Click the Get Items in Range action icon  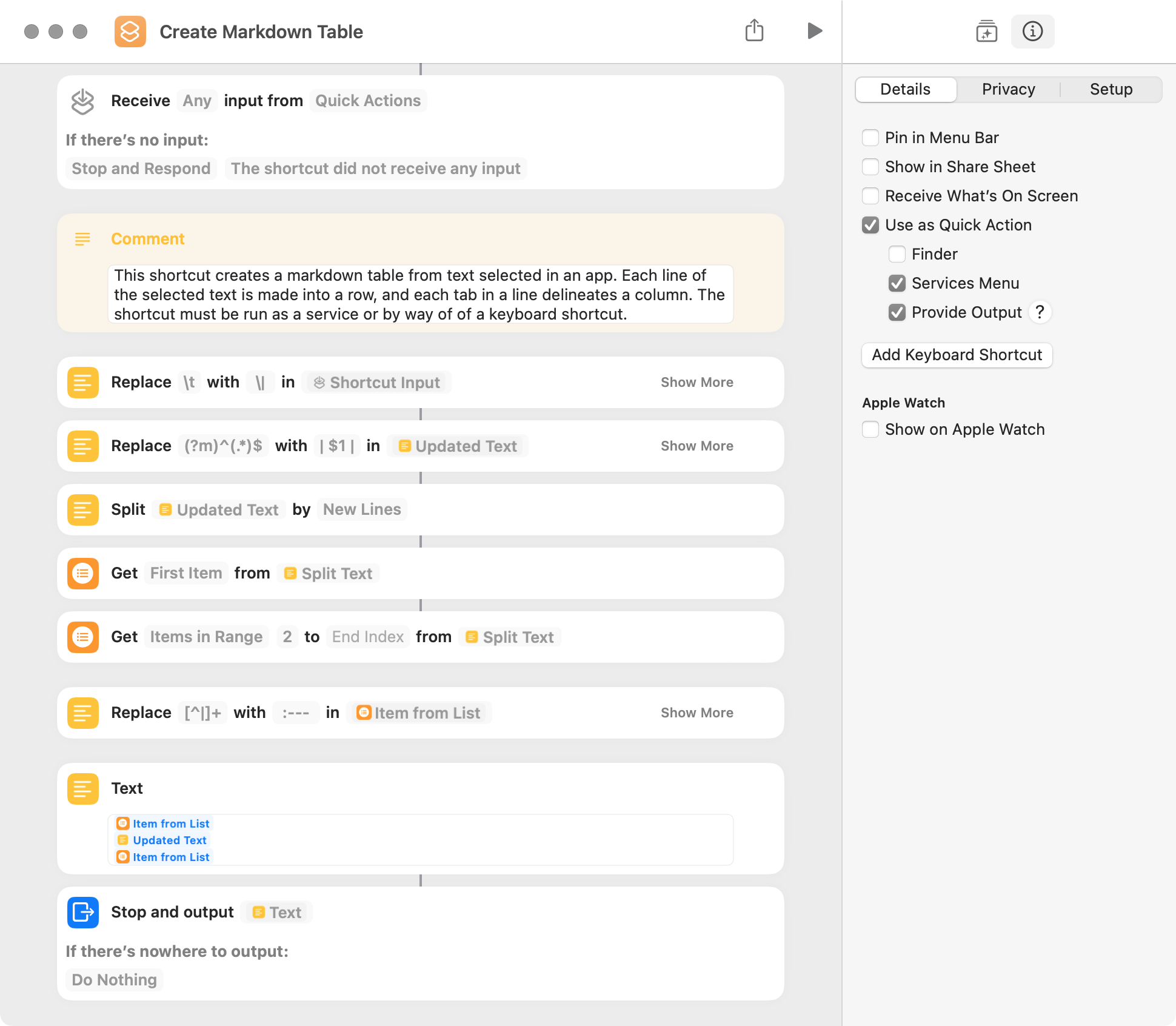click(83, 637)
